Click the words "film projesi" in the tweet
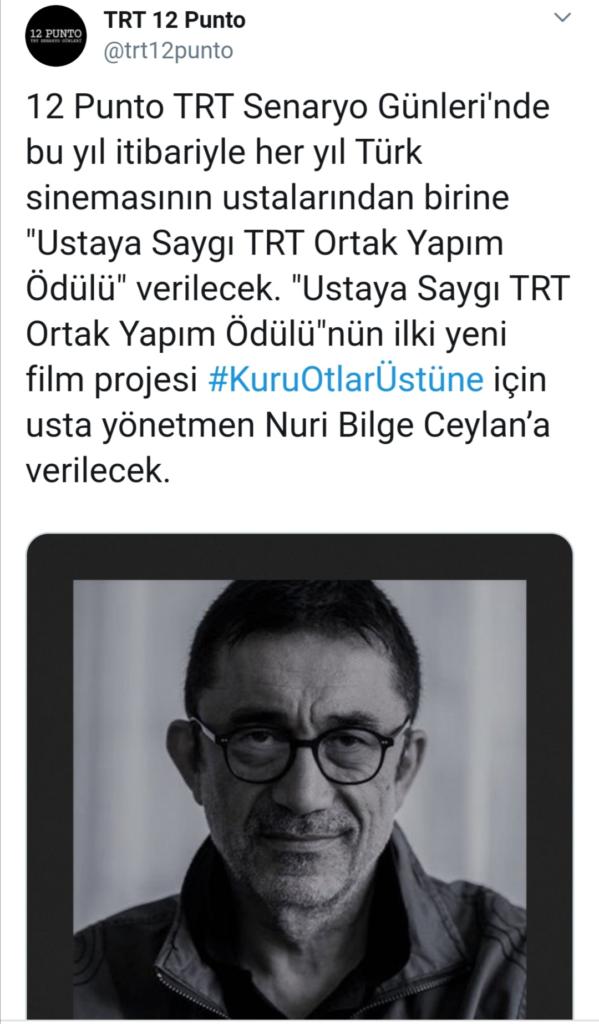 112,381
